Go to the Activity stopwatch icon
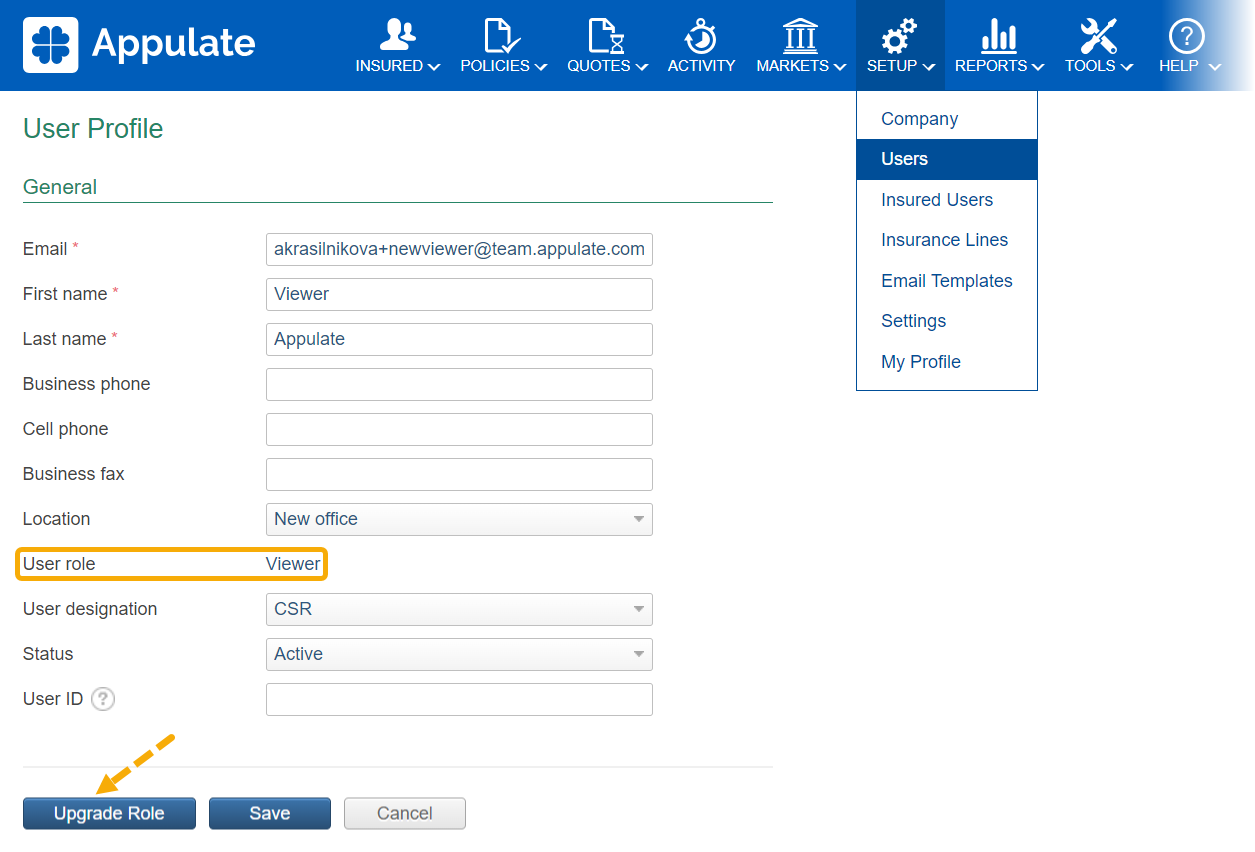1255x852 pixels. click(701, 35)
